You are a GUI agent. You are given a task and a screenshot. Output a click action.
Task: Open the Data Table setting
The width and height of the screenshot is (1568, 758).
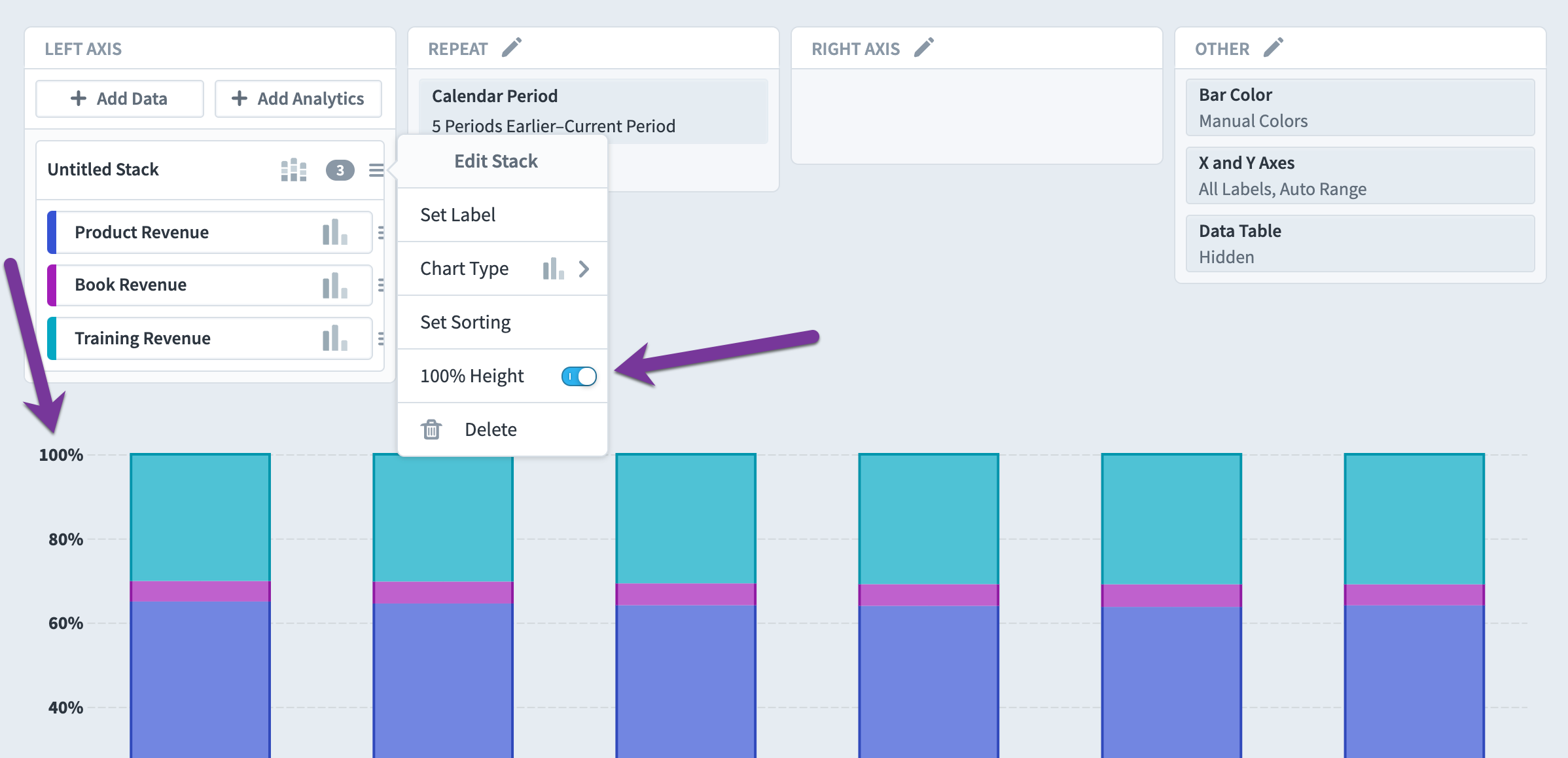pyautogui.click(x=1360, y=244)
